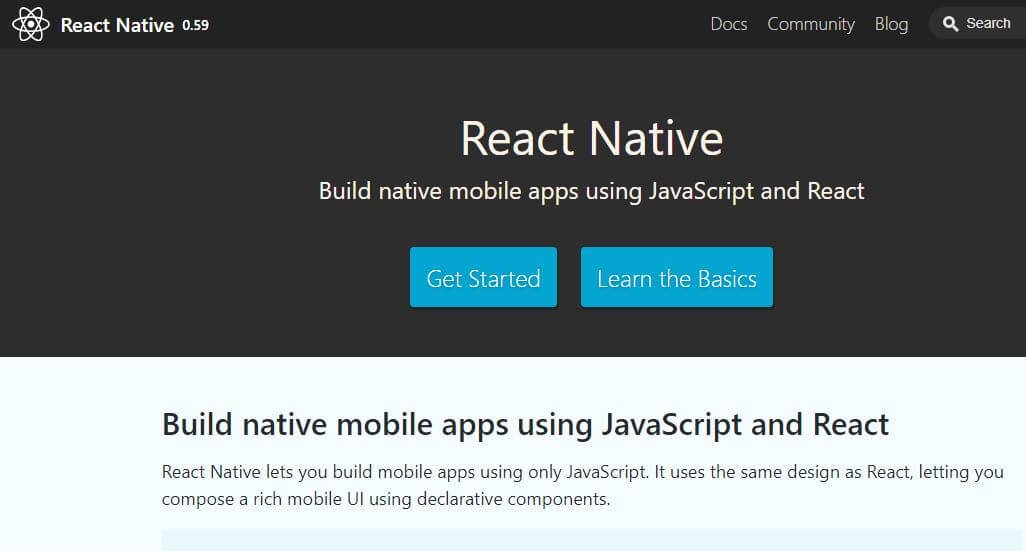Image resolution: width=1026 pixels, height=551 pixels.
Task: Go to the Blog page
Action: [x=891, y=24]
